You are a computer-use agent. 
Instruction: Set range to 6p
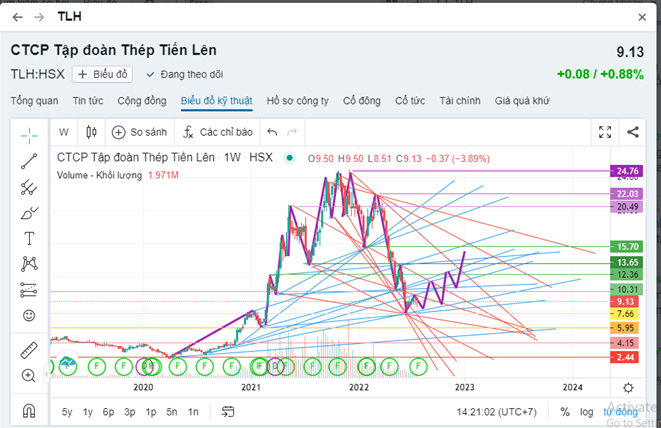108,412
